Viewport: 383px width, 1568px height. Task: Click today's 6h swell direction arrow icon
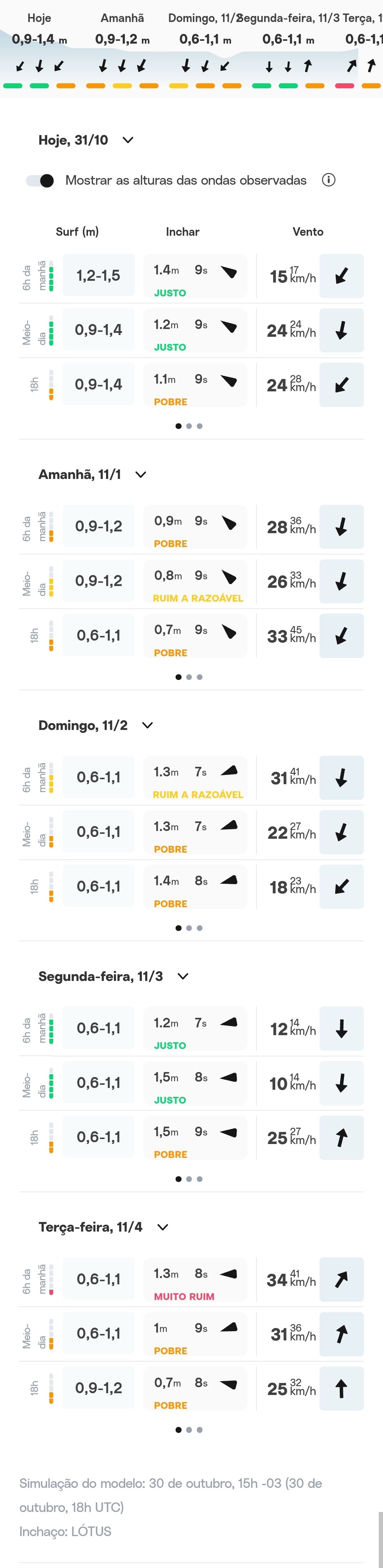(229, 272)
